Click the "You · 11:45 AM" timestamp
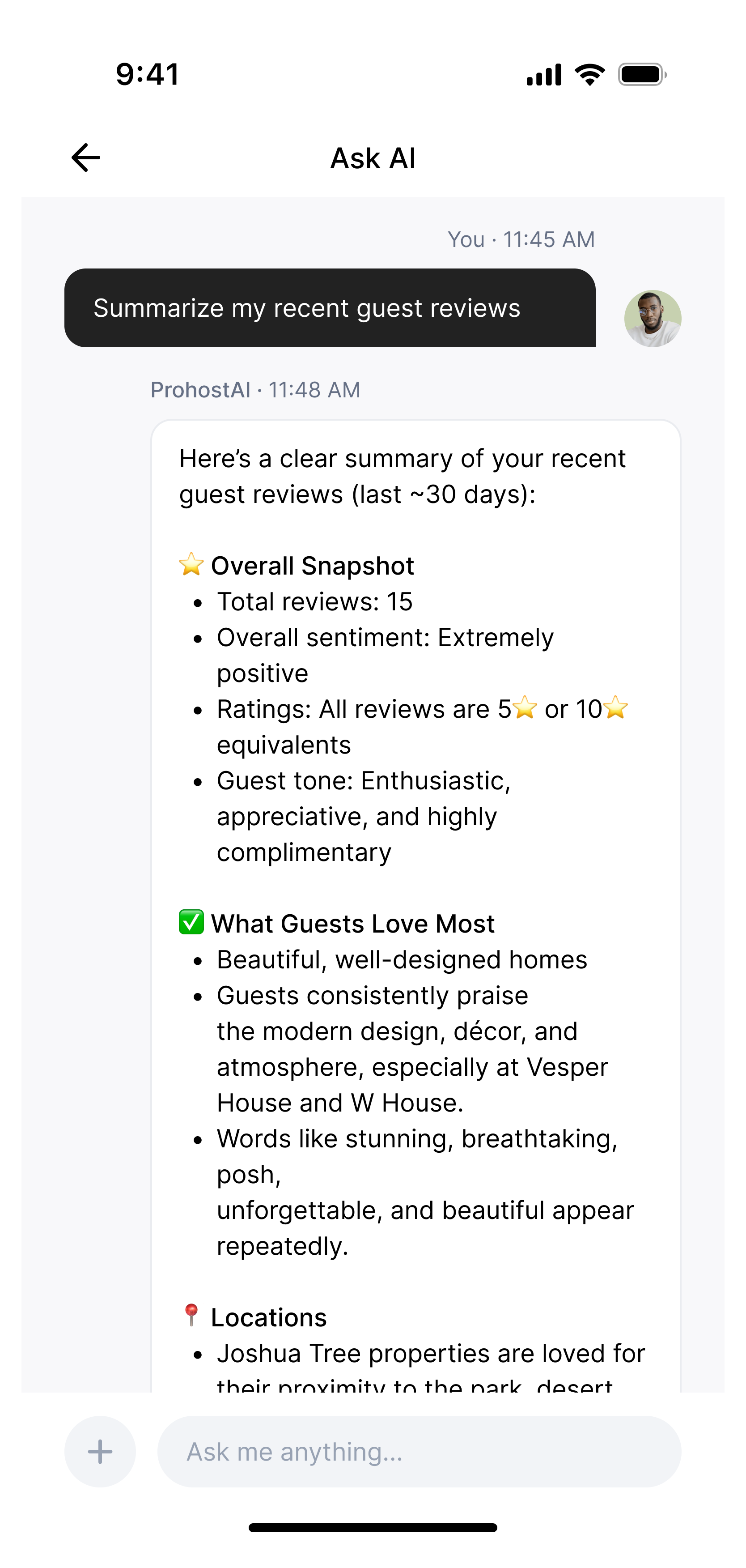The height and width of the screenshot is (1568, 746). (521, 239)
